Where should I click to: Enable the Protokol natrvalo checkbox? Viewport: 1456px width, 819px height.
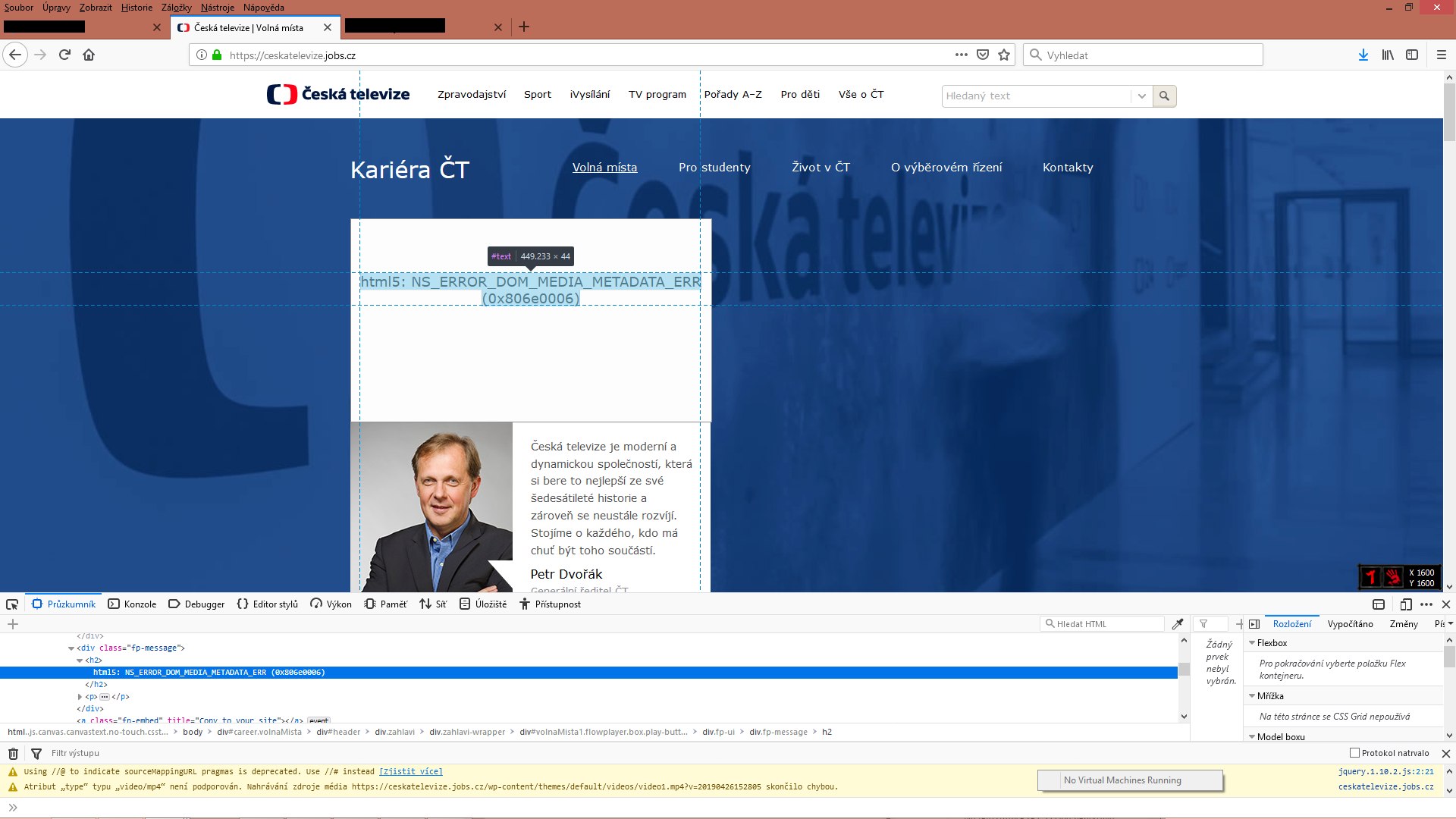pos(1354,753)
